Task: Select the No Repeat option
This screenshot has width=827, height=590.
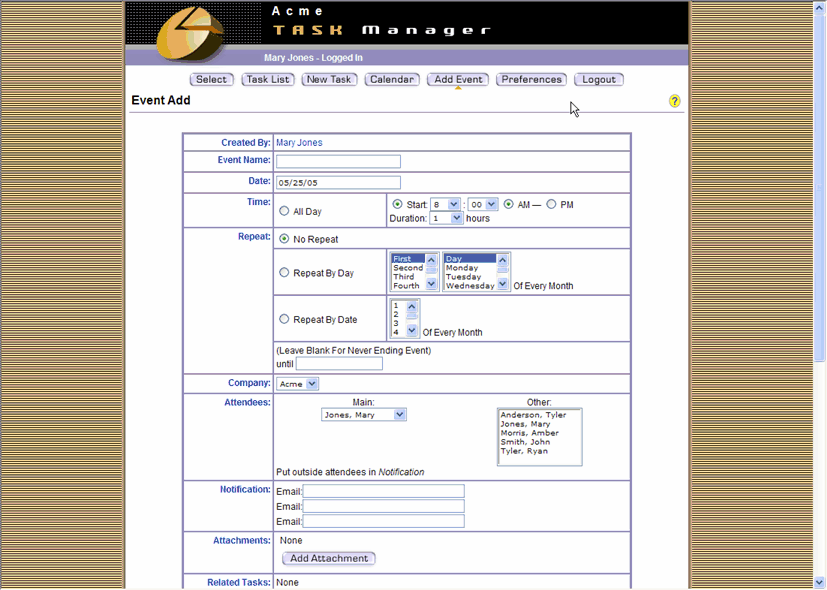Action: [284, 239]
